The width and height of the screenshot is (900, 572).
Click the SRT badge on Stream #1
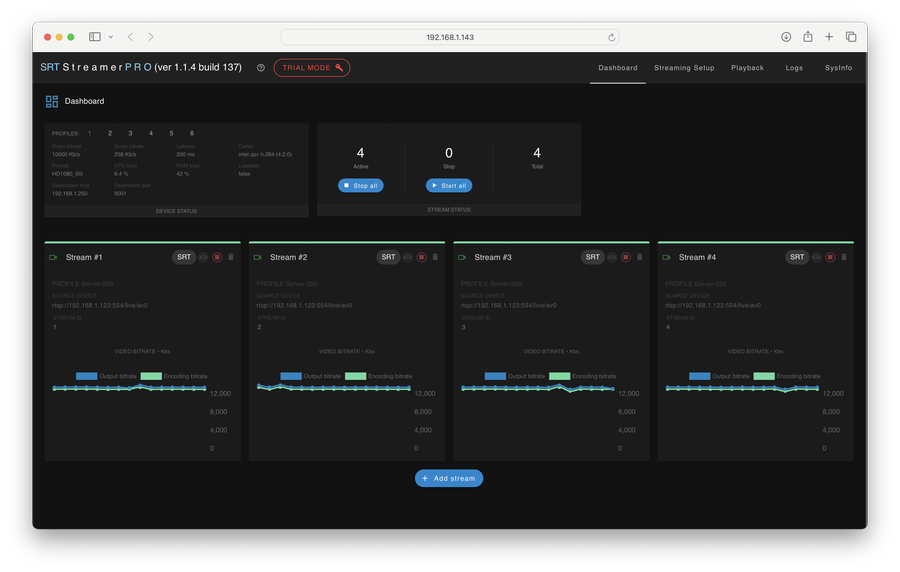184,257
